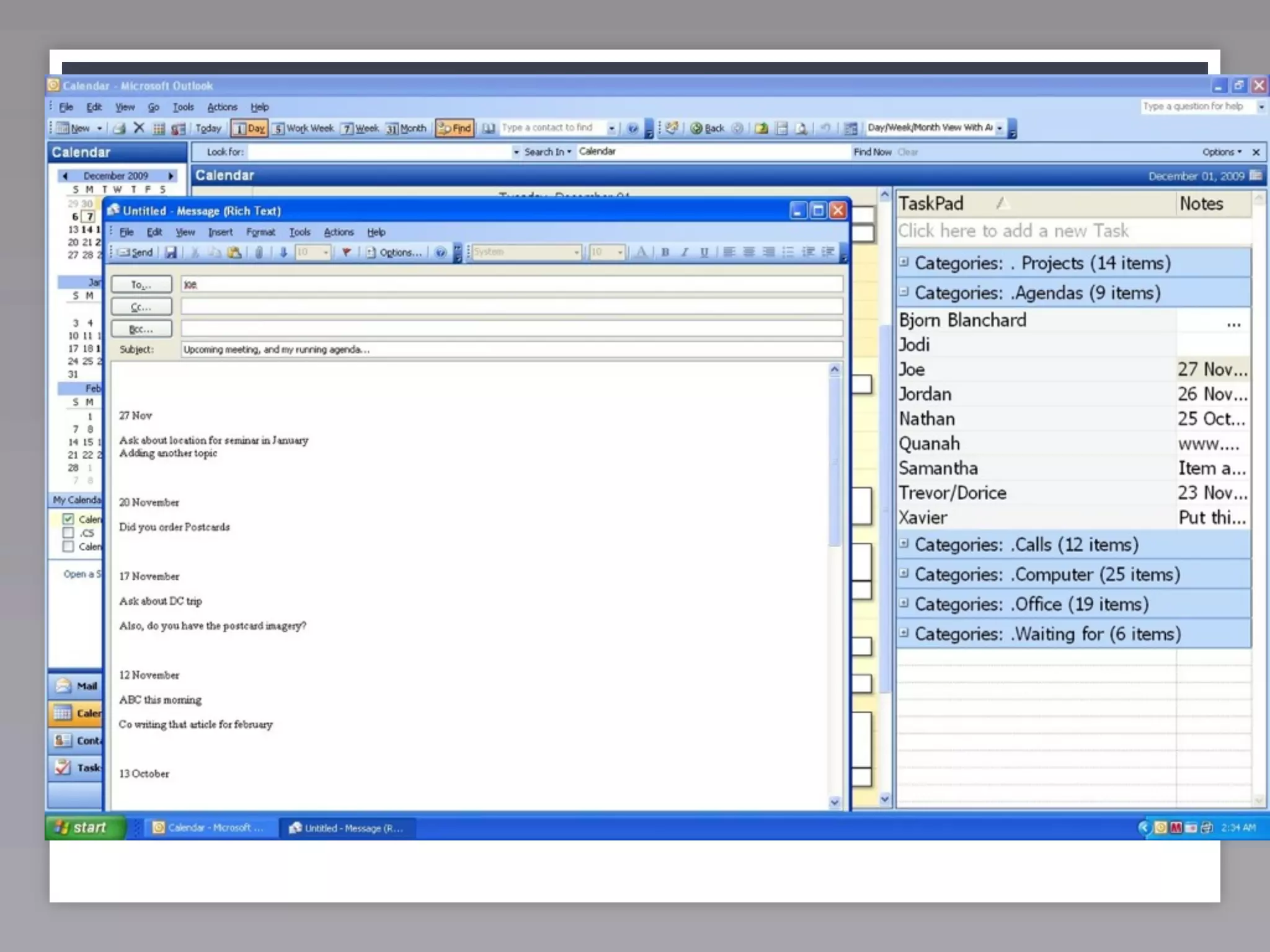The height and width of the screenshot is (952, 1270).
Task: Uncheck the checked Calendar checkbox in My Calendars
Action: tap(68, 519)
